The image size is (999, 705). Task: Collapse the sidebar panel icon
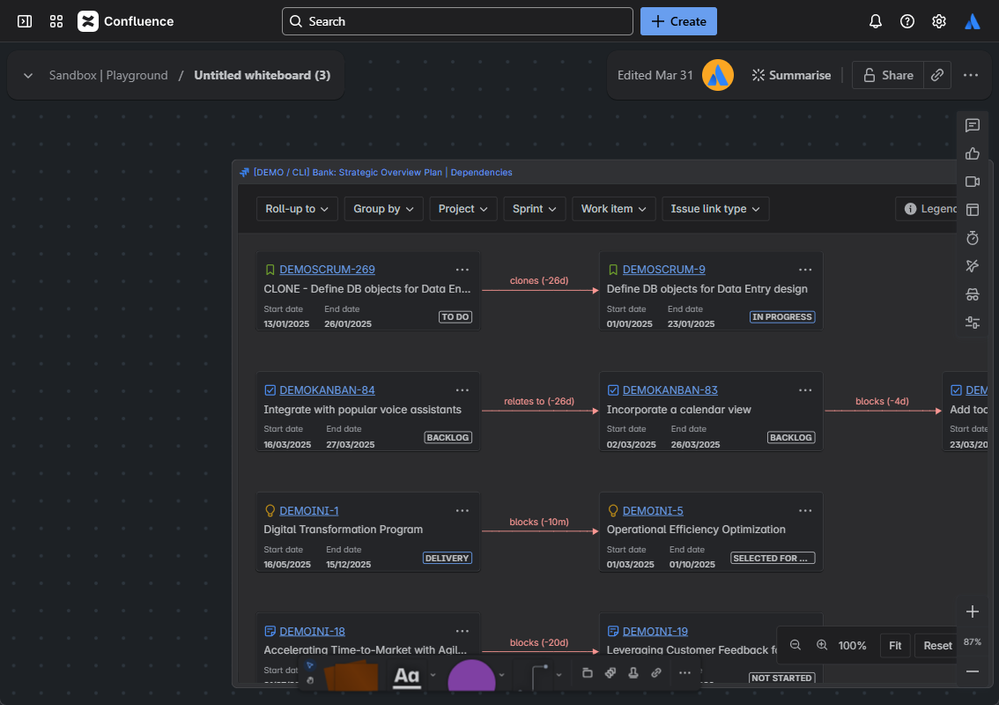pos(24,22)
